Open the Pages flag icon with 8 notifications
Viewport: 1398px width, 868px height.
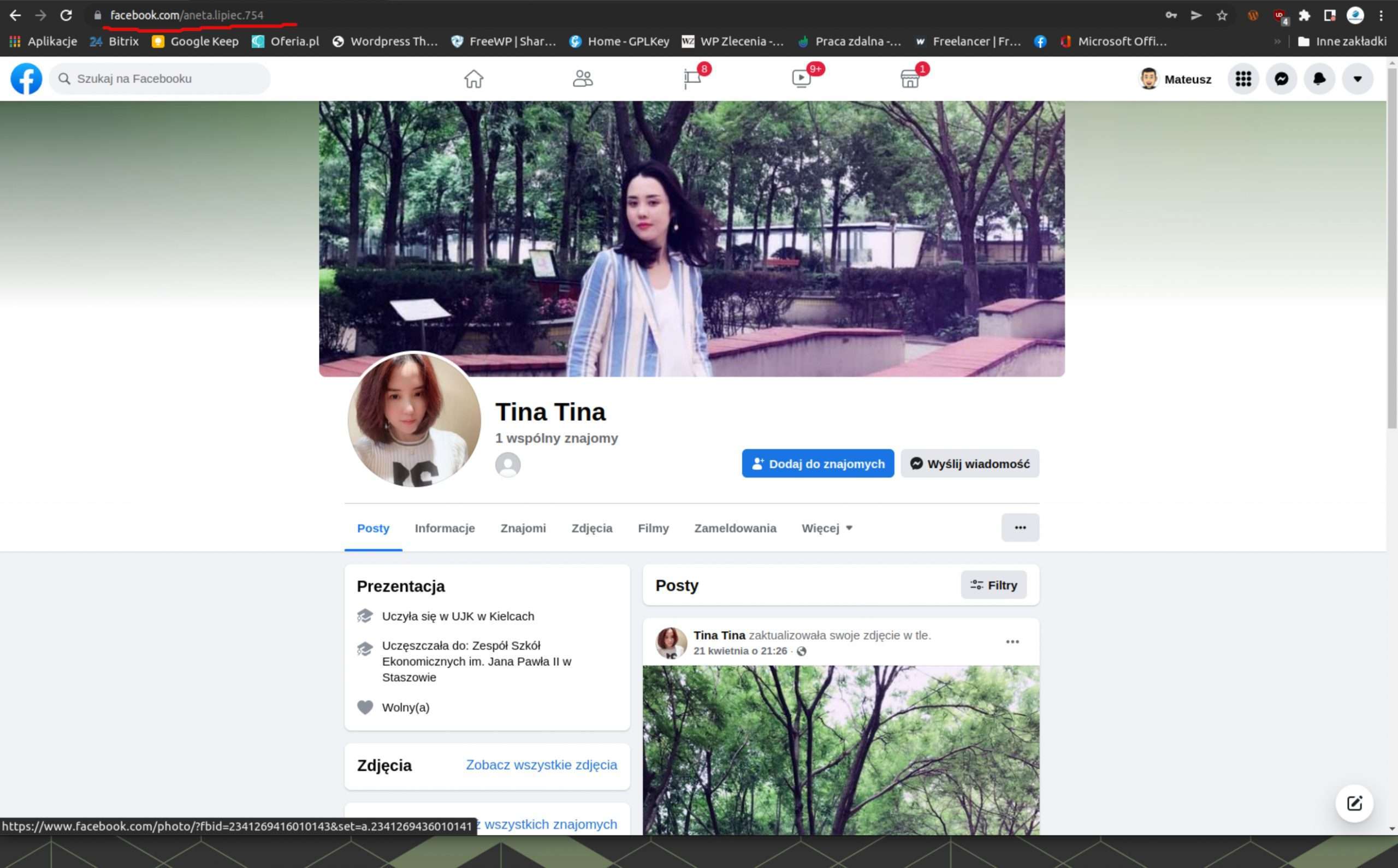click(x=692, y=79)
